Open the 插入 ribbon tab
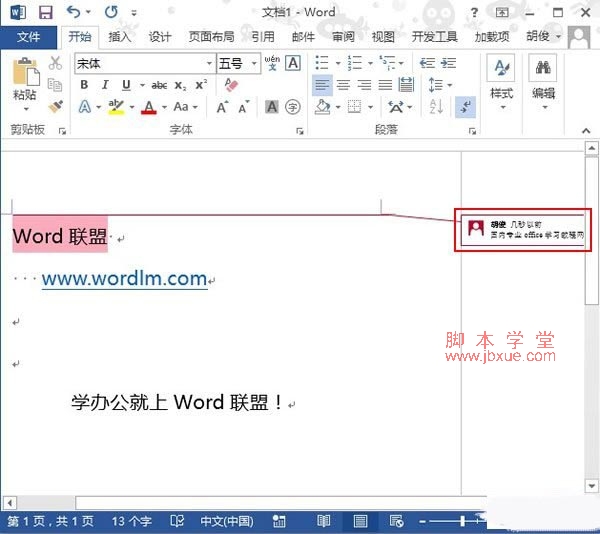Viewport: 600px width, 534px height. pyautogui.click(x=119, y=37)
